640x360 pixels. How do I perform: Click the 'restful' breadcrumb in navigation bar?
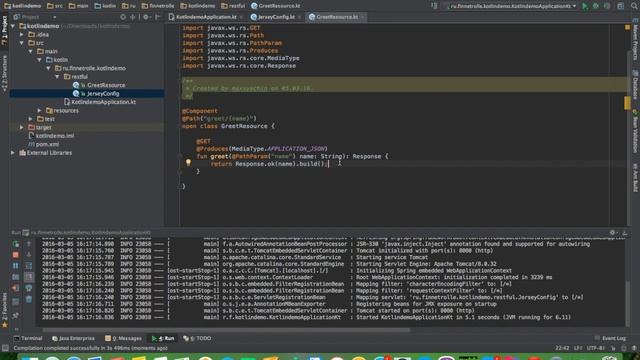[233, 6]
